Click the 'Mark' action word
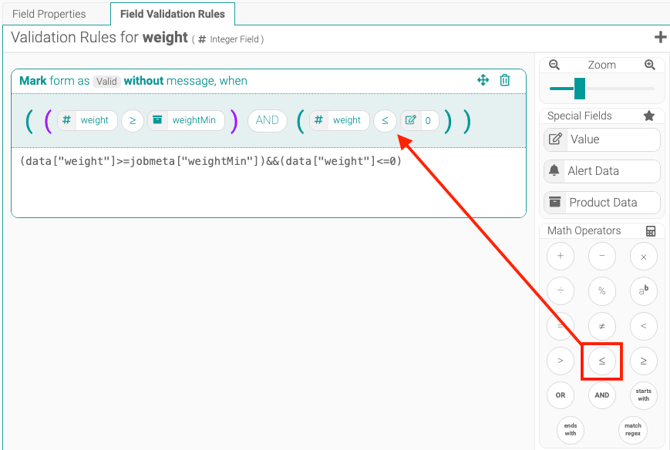 tap(33, 81)
